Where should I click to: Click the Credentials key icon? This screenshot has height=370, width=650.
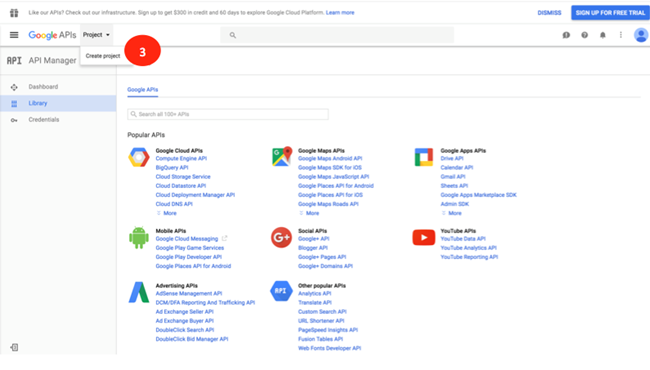[x=14, y=120]
